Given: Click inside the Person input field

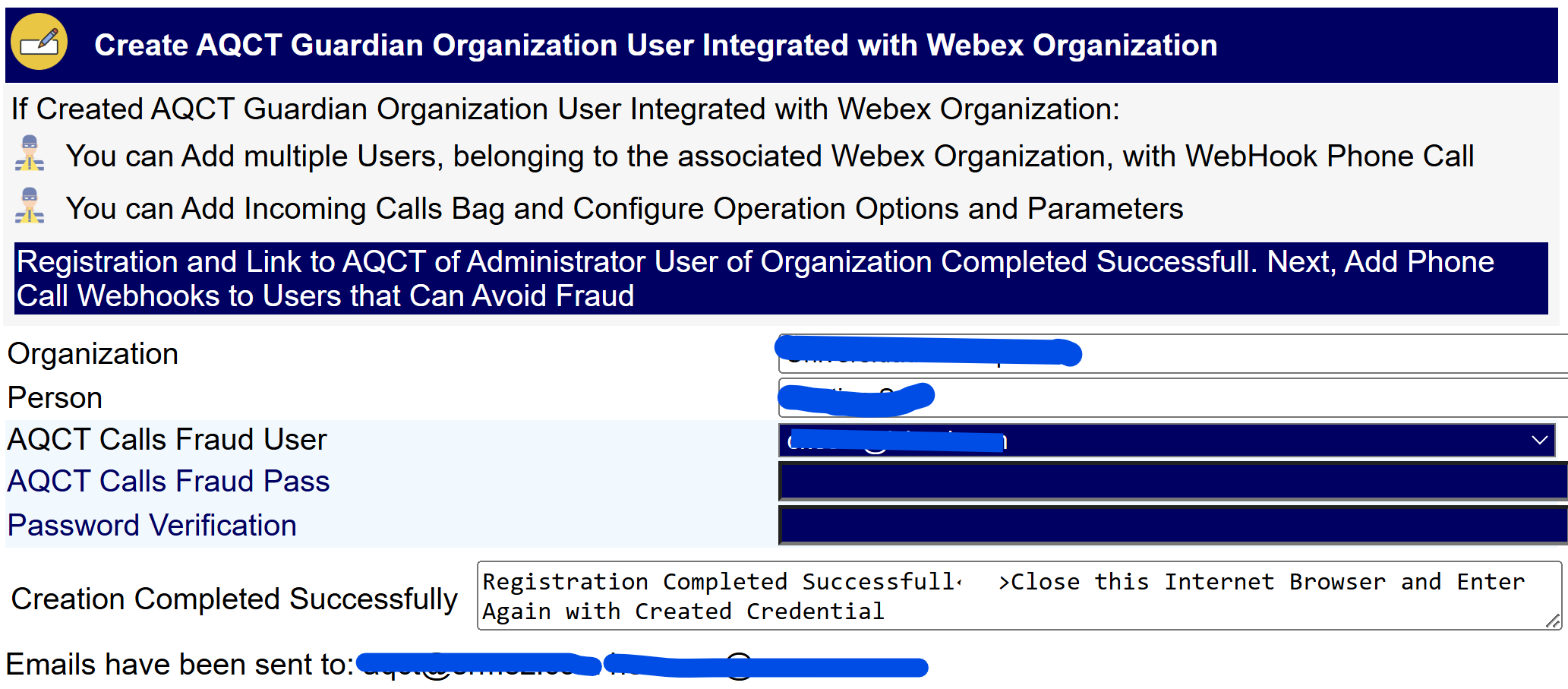Looking at the screenshot, I should click(x=1169, y=397).
